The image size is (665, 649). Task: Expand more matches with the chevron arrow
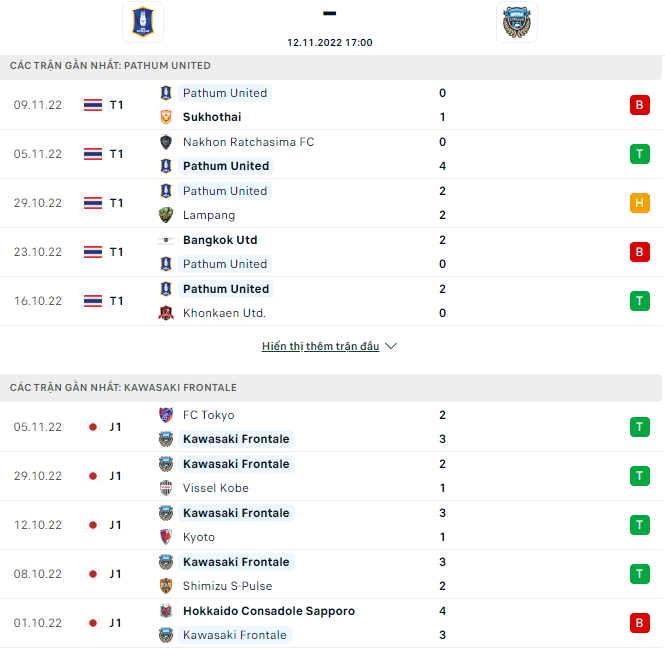click(x=391, y=347)
